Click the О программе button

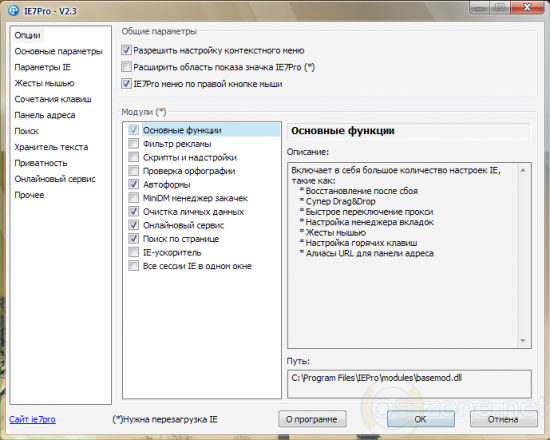[x=312, y=419]
